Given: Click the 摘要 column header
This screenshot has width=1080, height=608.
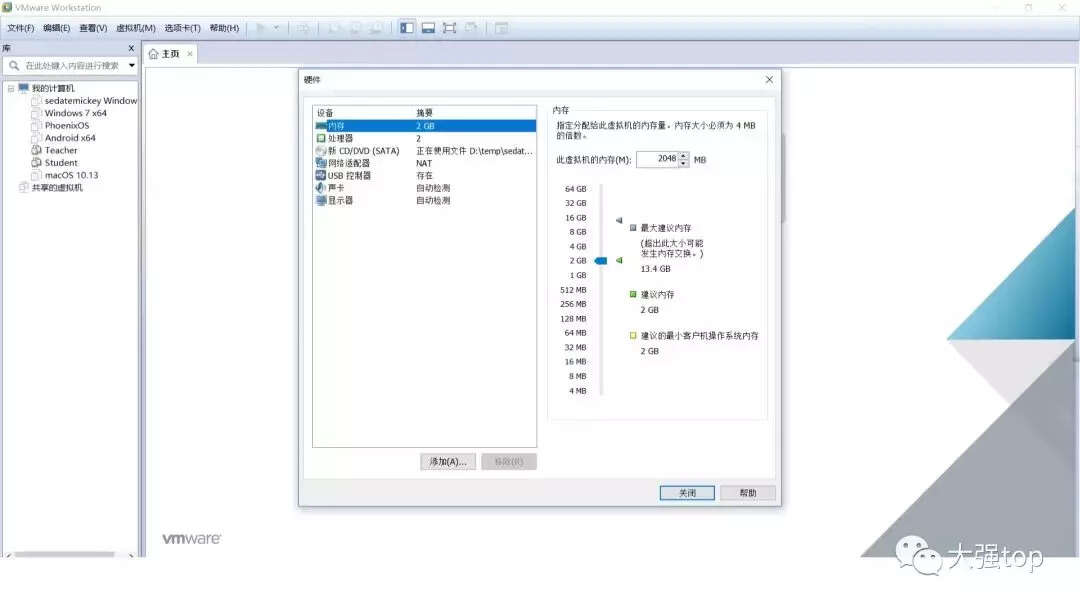Looking at the screenshot, I should [x=424, y=112].
